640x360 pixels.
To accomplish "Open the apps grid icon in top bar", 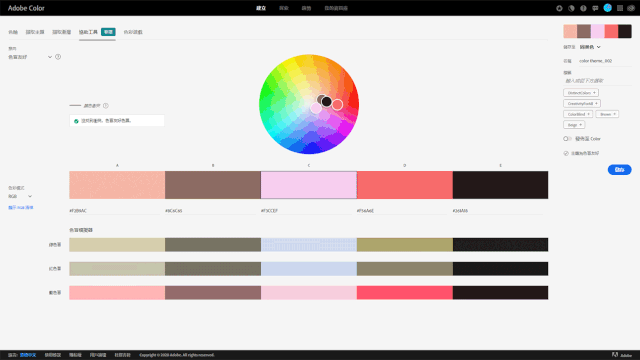I will tap(620, 8).
